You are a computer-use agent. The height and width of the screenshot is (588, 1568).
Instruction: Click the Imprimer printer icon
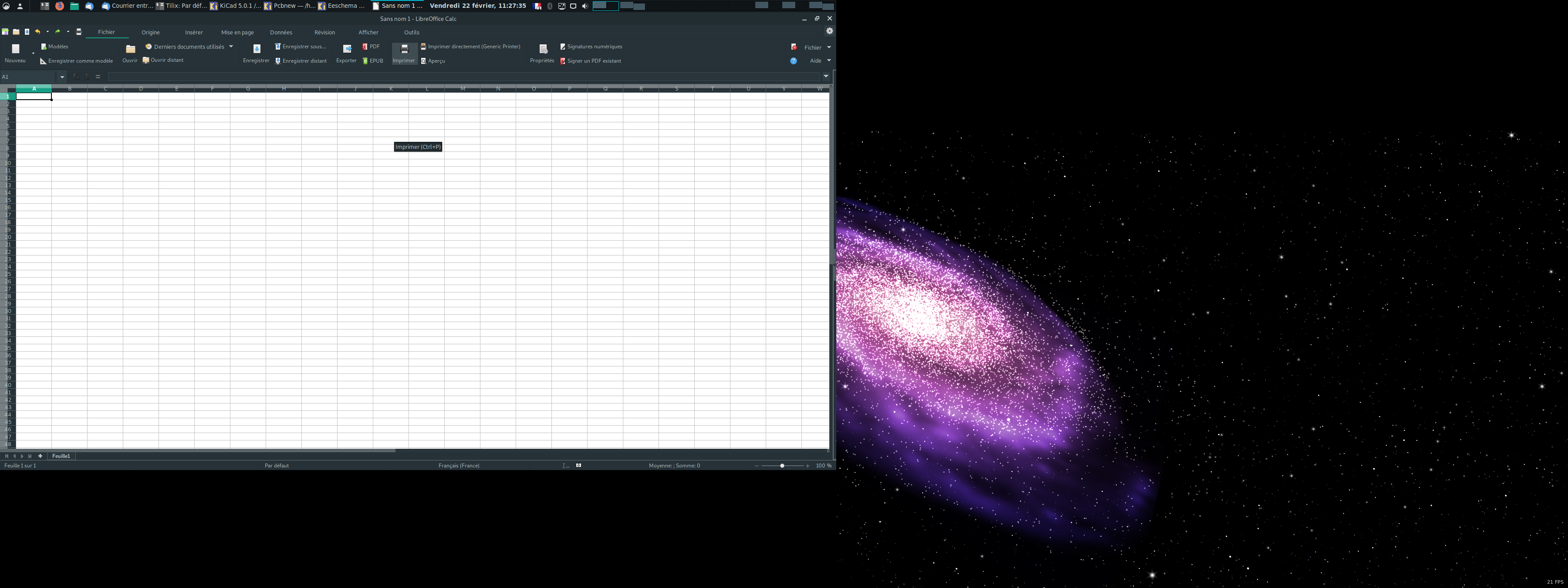(x=404, y=49)
